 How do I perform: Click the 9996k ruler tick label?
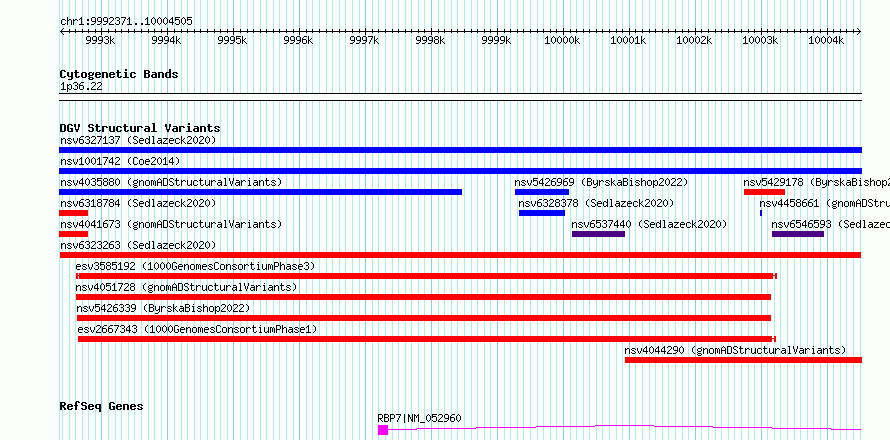tap(299, 40)
